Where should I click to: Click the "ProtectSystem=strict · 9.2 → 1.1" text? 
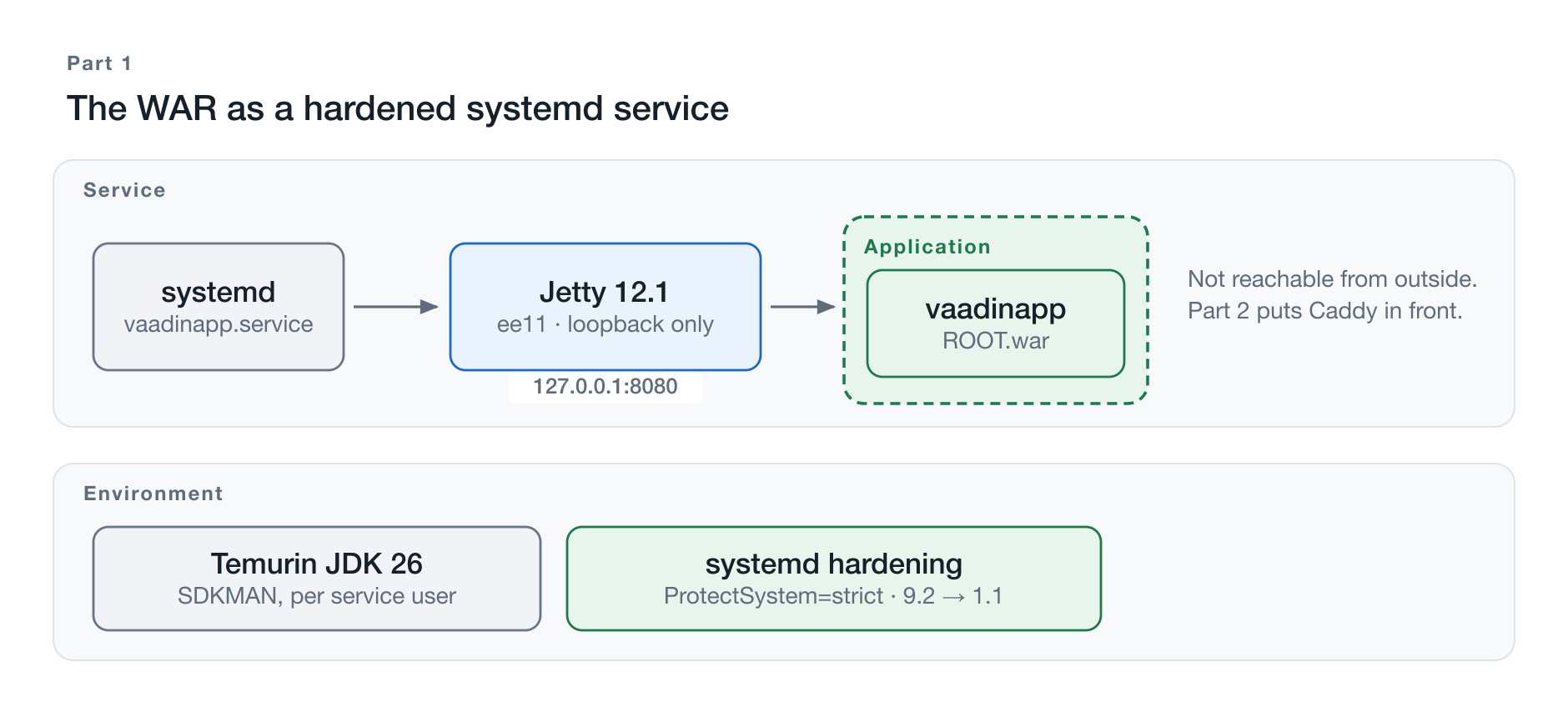pos(833,596)
